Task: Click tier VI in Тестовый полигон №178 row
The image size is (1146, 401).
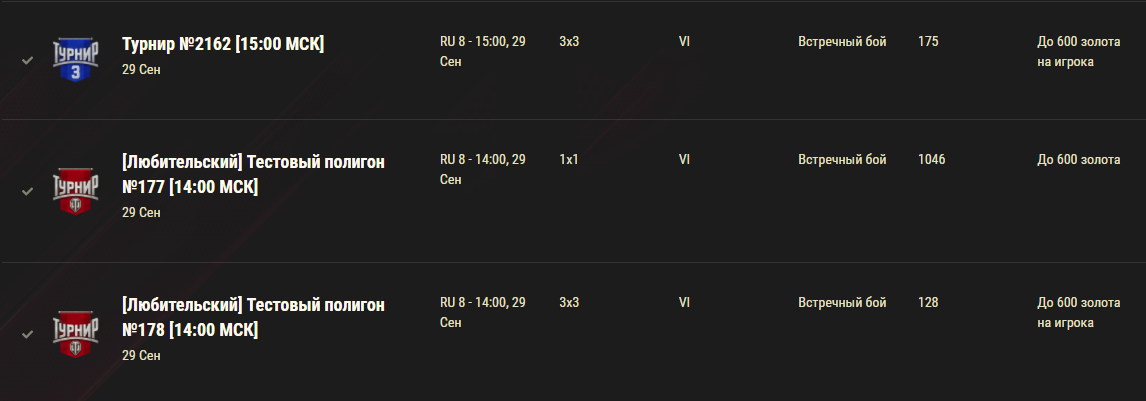Action: coord(684,302)
